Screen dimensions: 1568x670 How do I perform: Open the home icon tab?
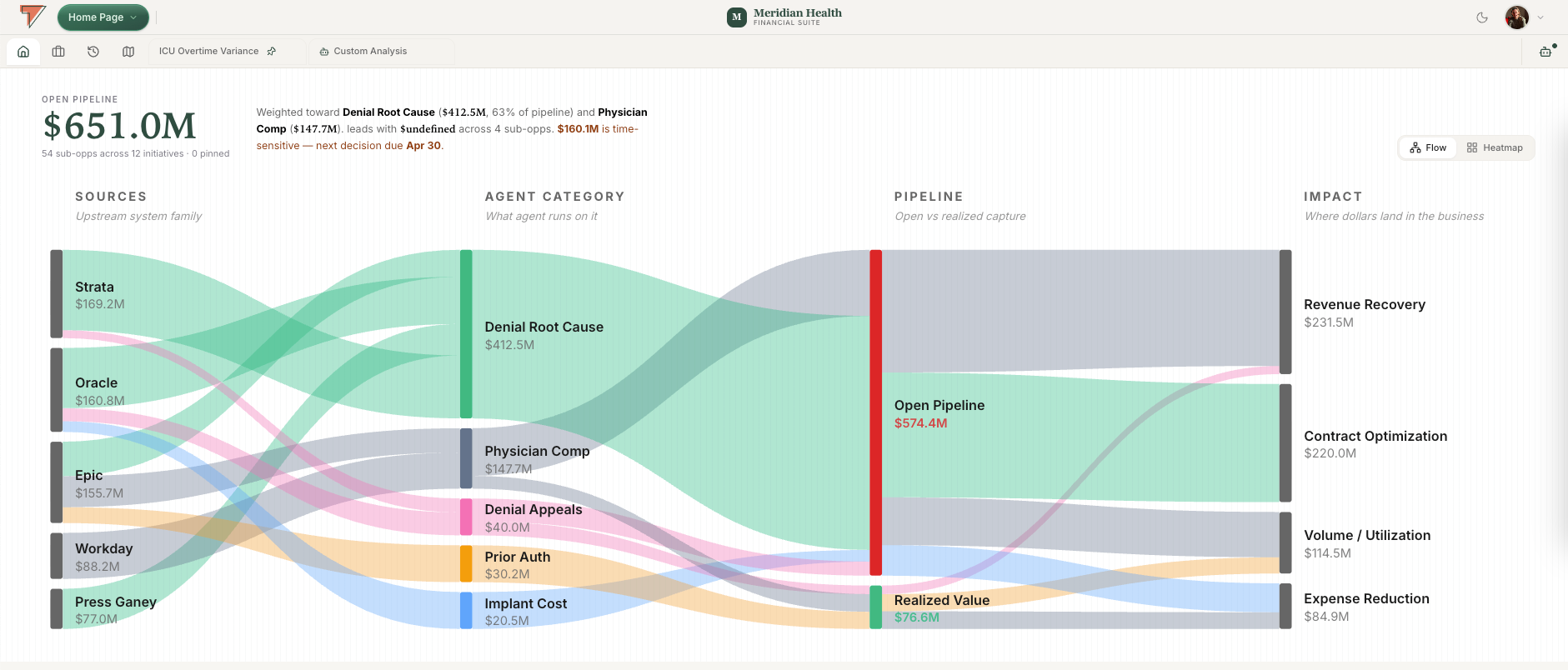click(x=23, y=52)
